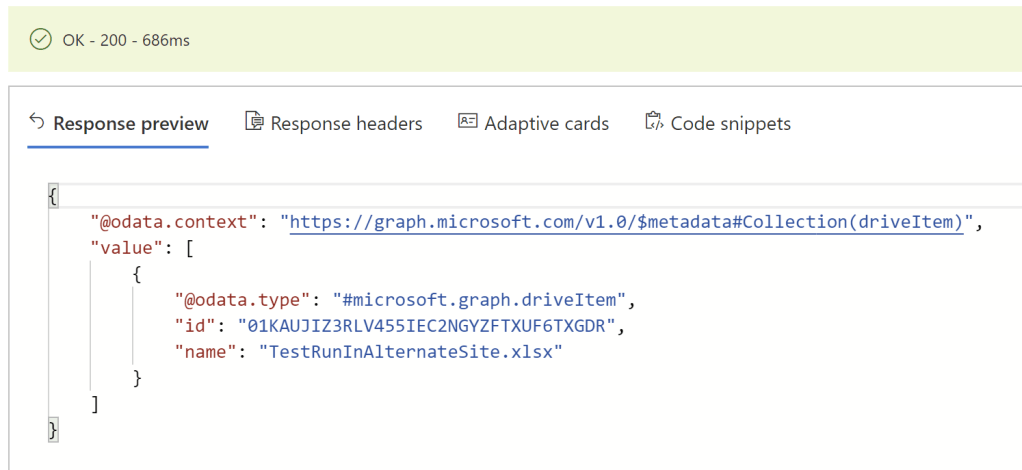
Task: Show the Adaptive cards tab
Action: coord(546,124)
